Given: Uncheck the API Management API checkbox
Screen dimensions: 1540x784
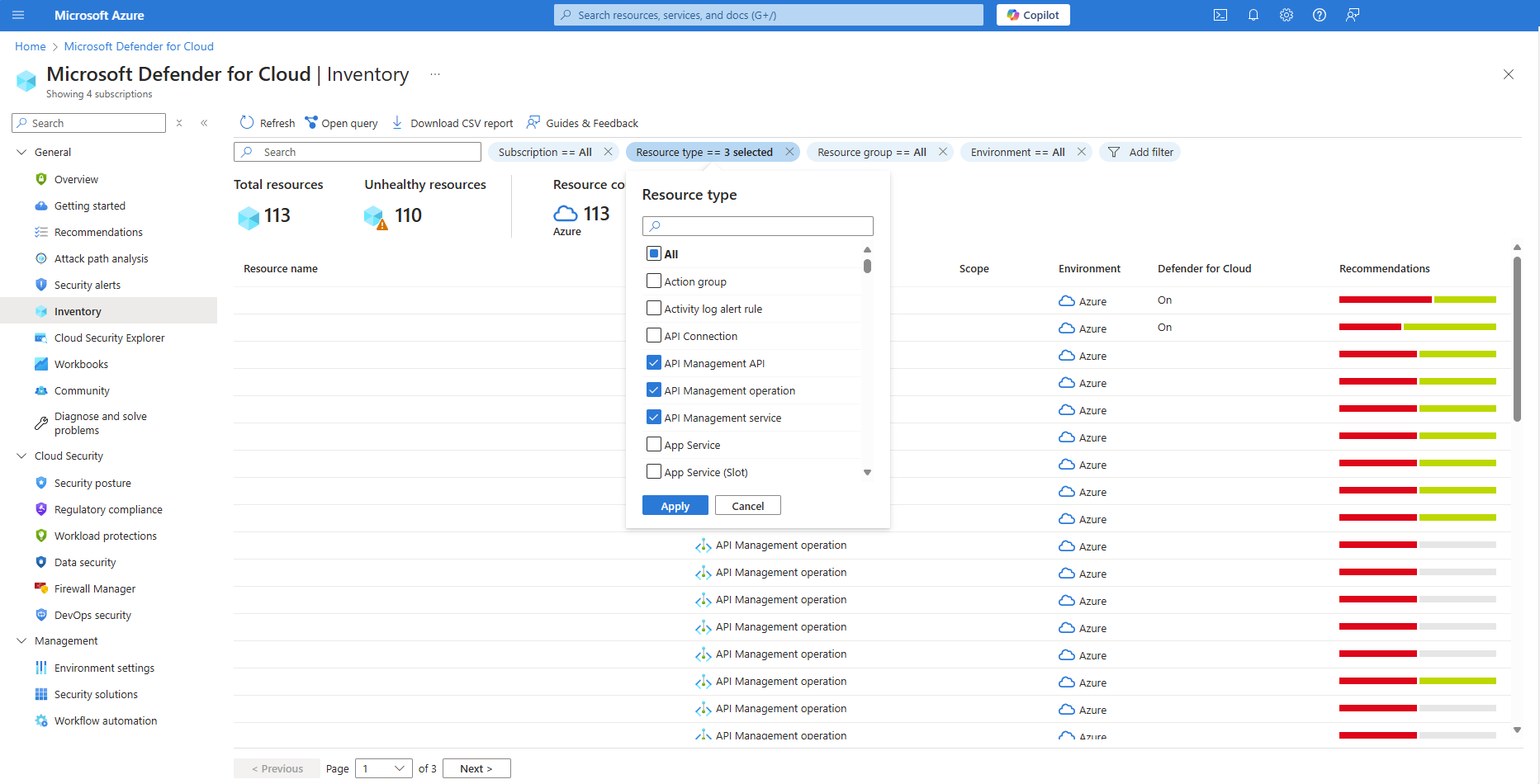Looking at the screenshot, I should (x=654, y=362).
